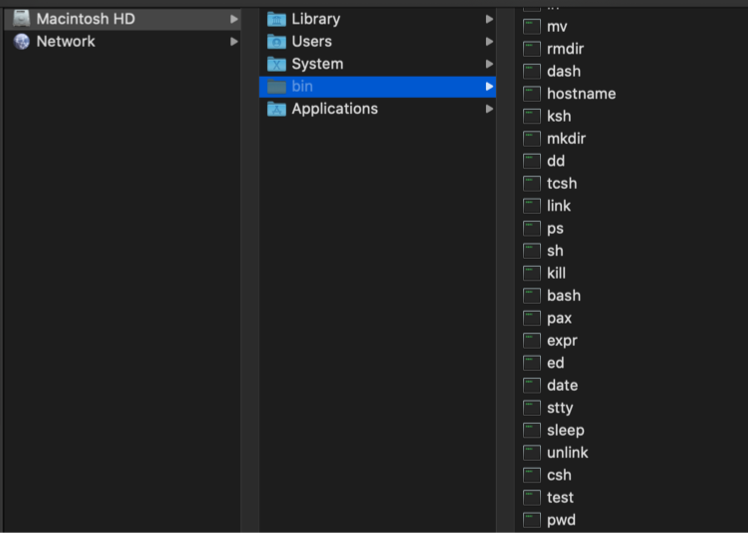Click the tcsh executable file icon
The width and height of the screenshot is (748, 536).
point(532,184)
